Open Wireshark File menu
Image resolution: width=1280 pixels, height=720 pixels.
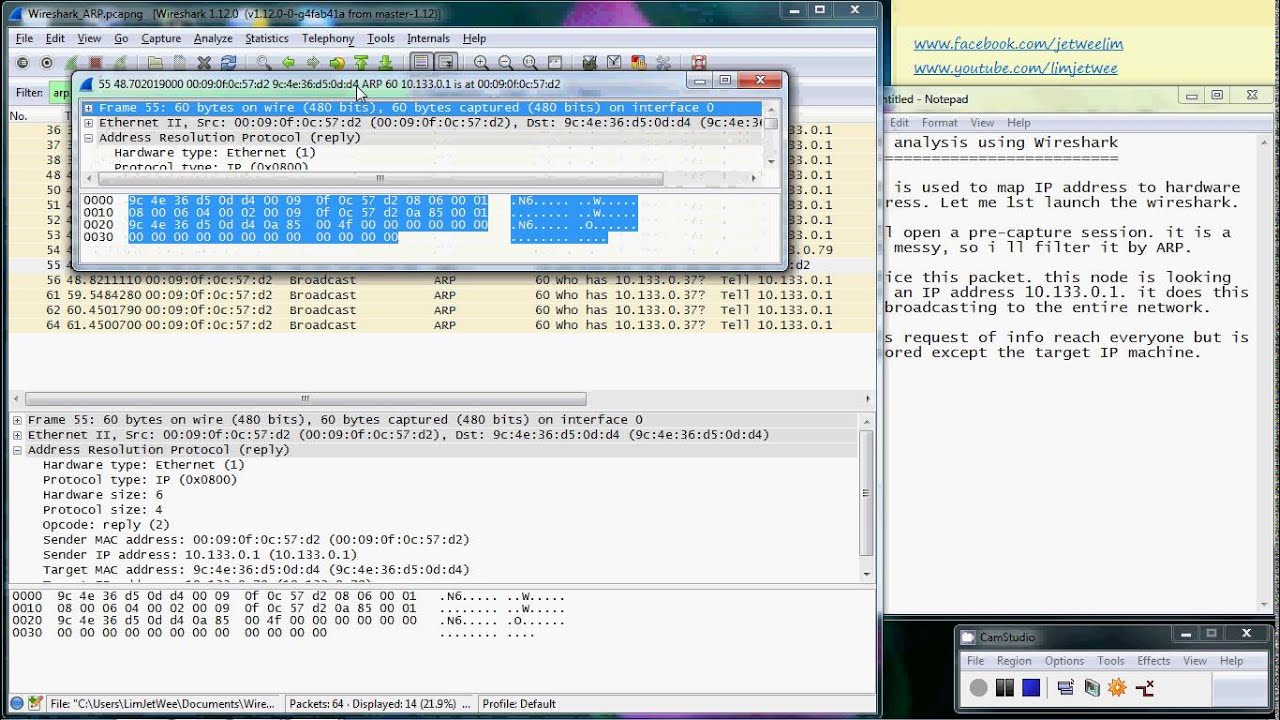click(24, 38)
